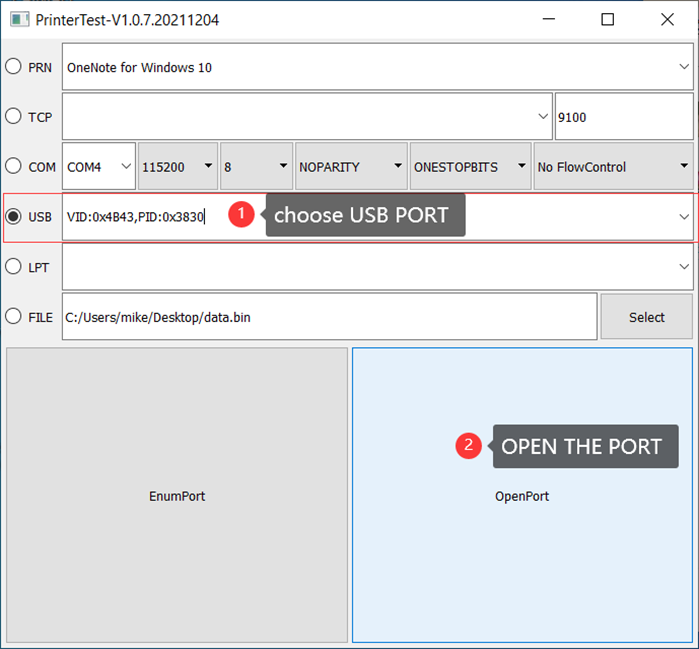The height and width of the screenshot is (649, 699).
Task: Click the PrinterTest app icon in title bar
Action: click(19, 20)
